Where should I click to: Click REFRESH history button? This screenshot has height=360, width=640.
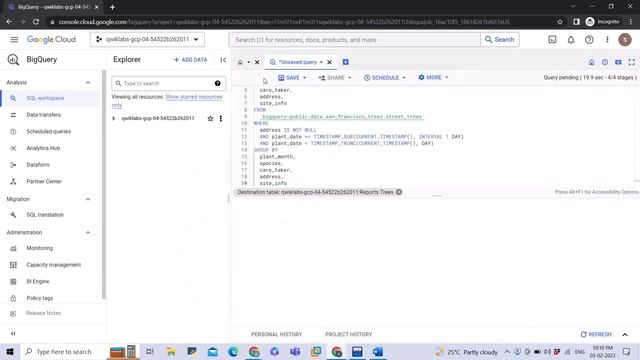(596, 334)
